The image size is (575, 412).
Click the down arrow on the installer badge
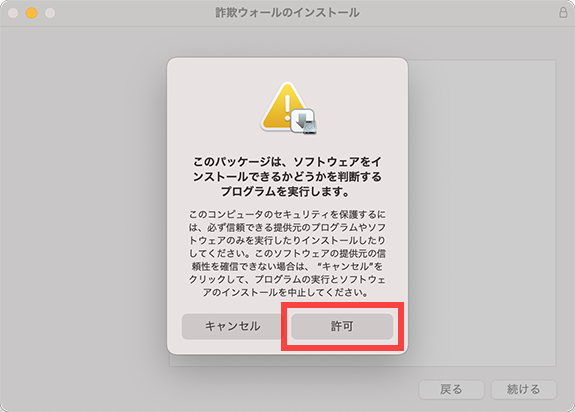[303, 119]
